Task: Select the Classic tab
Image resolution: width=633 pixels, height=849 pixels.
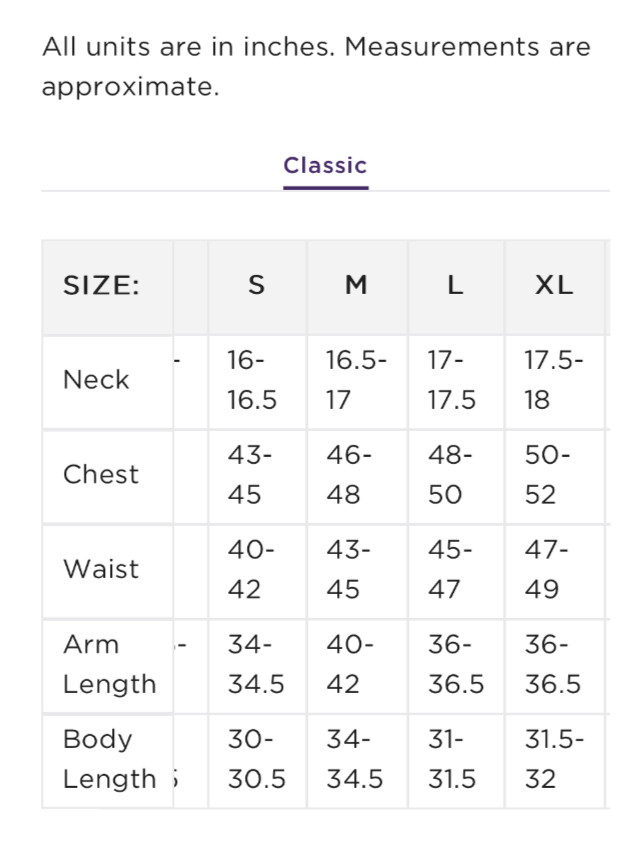Action: coord(325,166)
